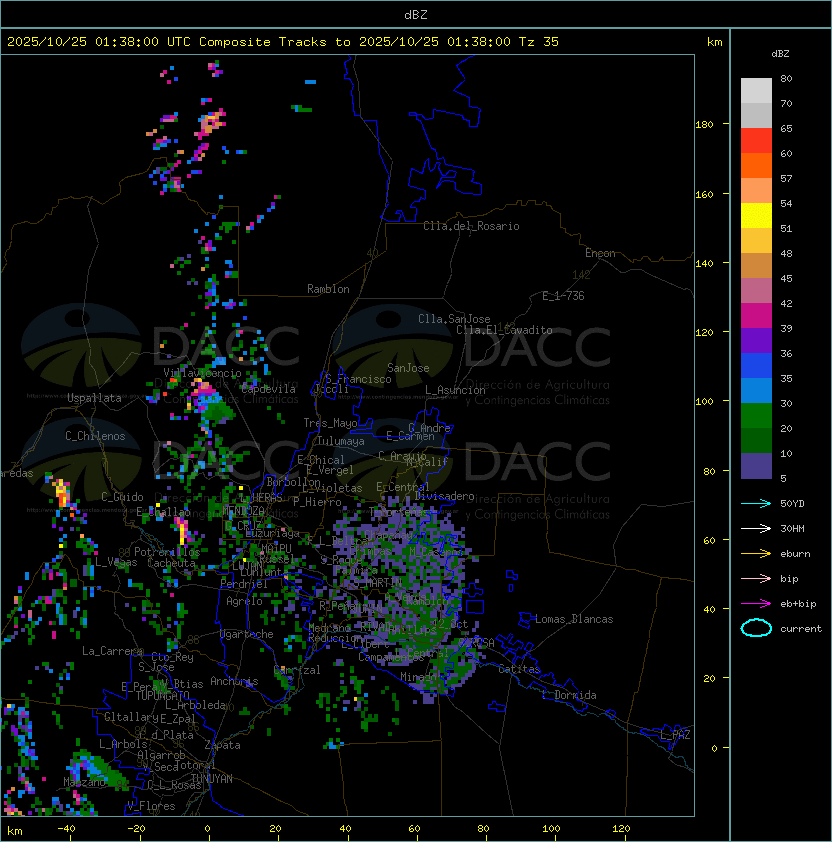
Task: Click the magenta swatch in the dBZ scale
Action: click(756, 316)
